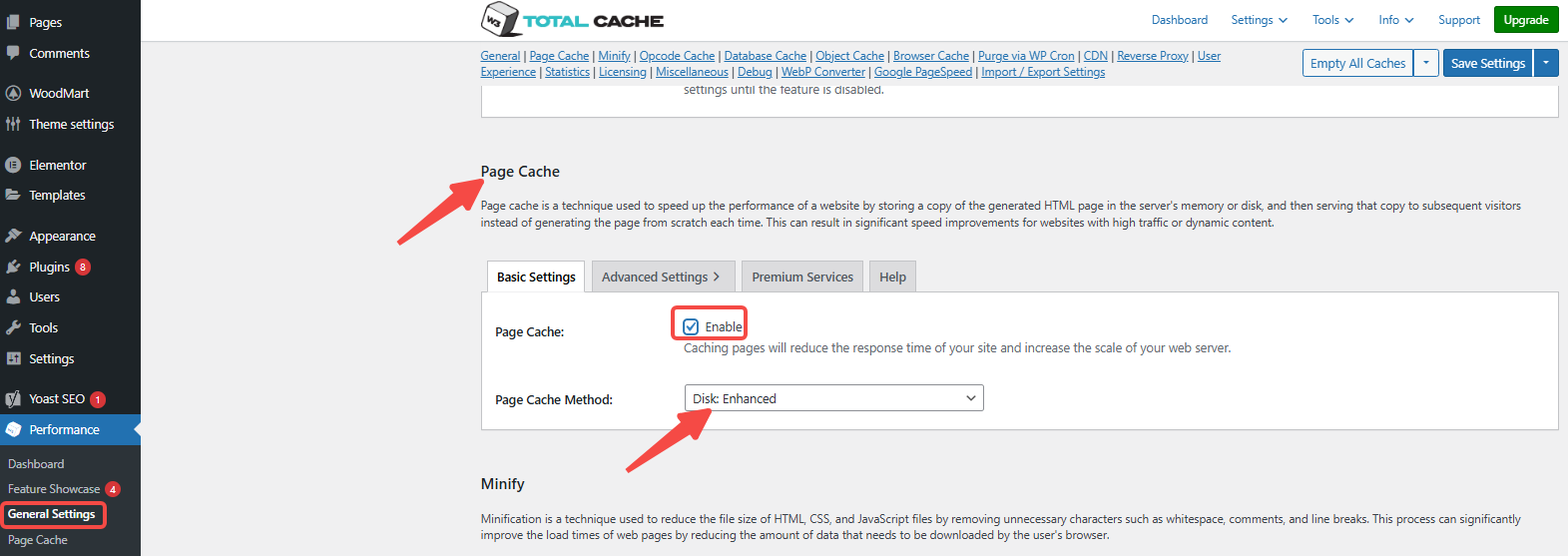Open the Page Cache Method dropdown
The height and width of the screenshot is (556, 1568).
833,398
